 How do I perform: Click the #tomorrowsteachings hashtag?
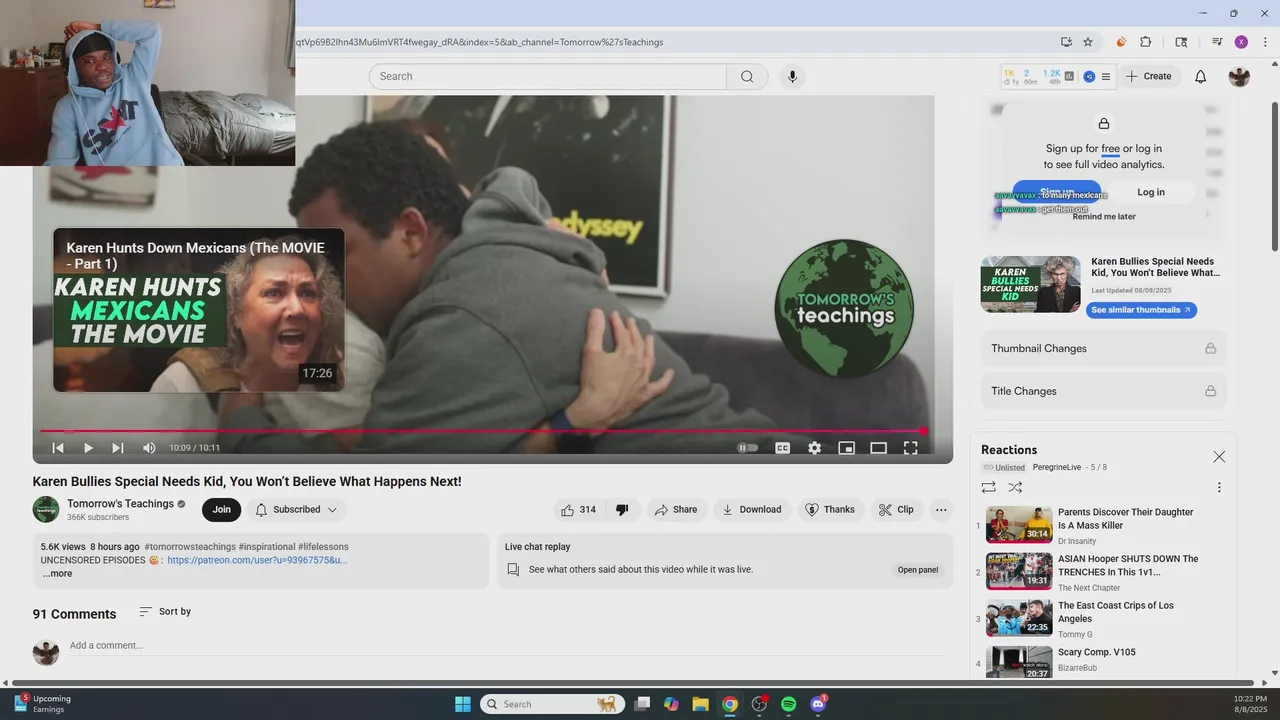190,547
